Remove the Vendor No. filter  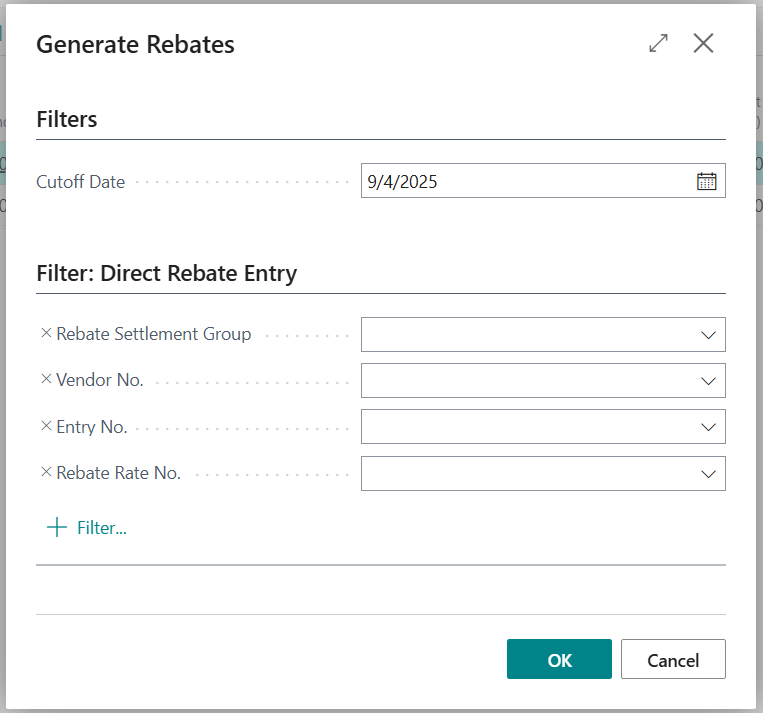(45, 380)
